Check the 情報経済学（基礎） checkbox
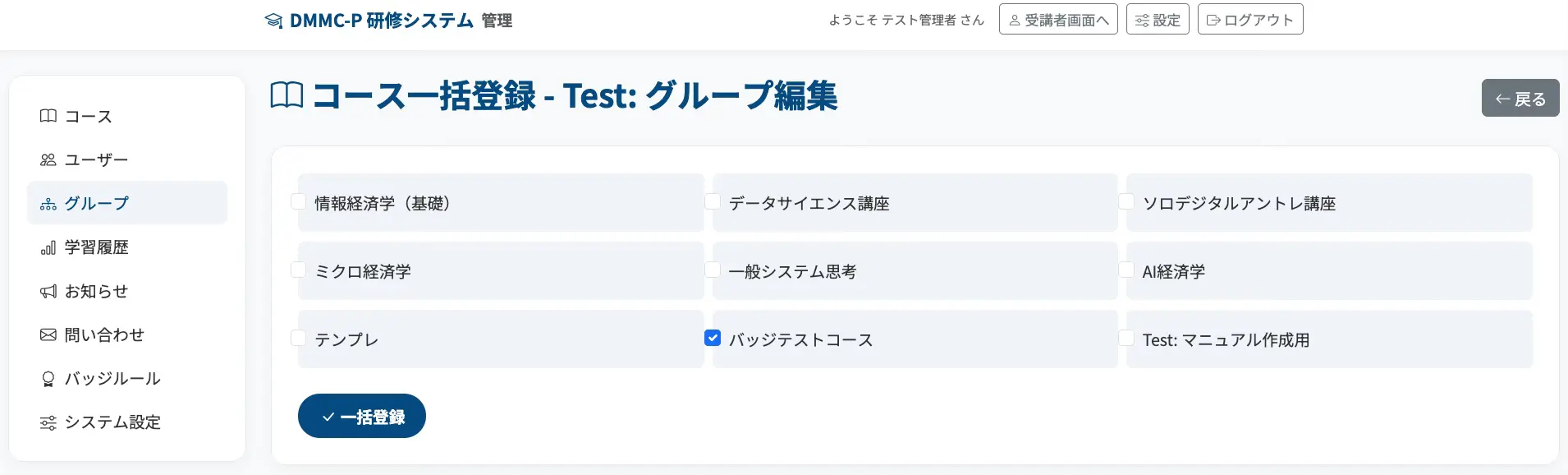The width and height of the screenshot is (1568, 475). pos(299,201)
